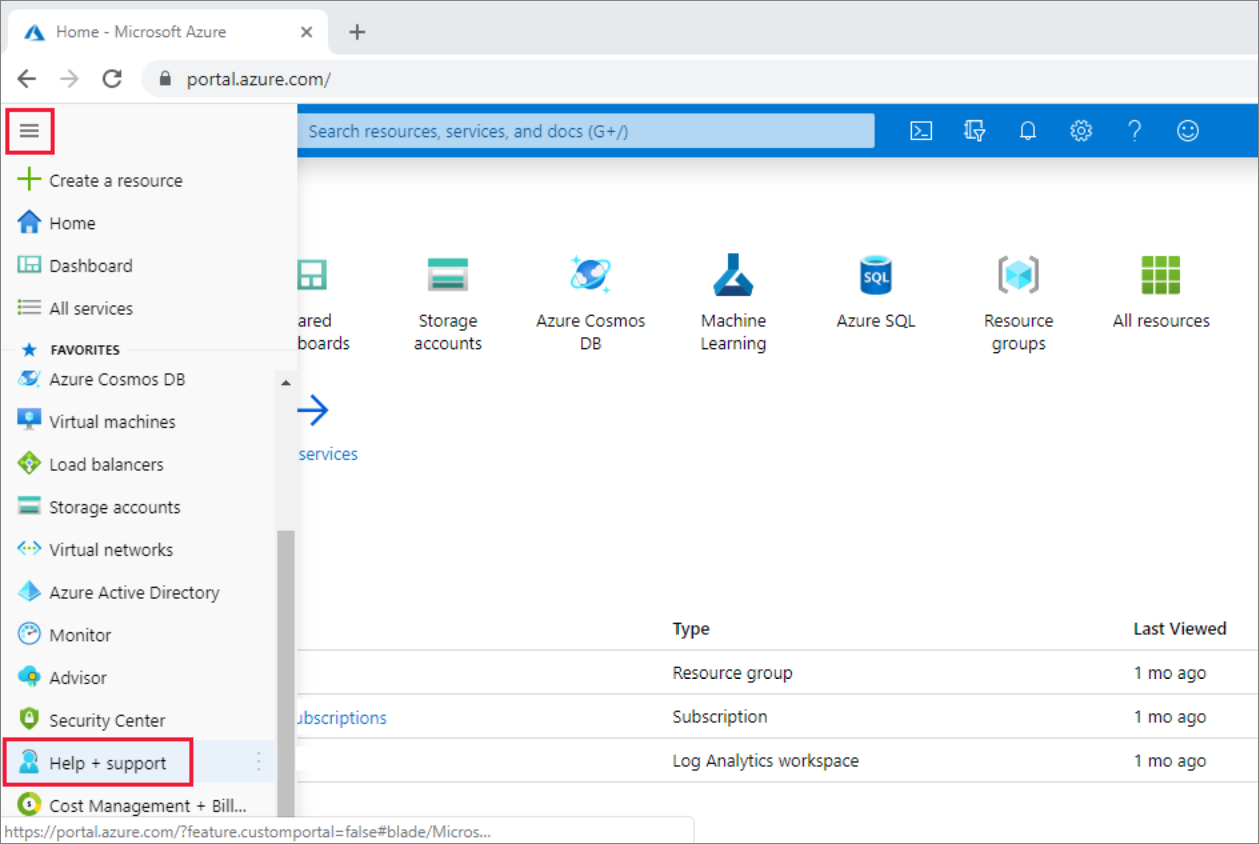
Task: Open the directory and subscription filter icon
Action: tap(974, 130)
